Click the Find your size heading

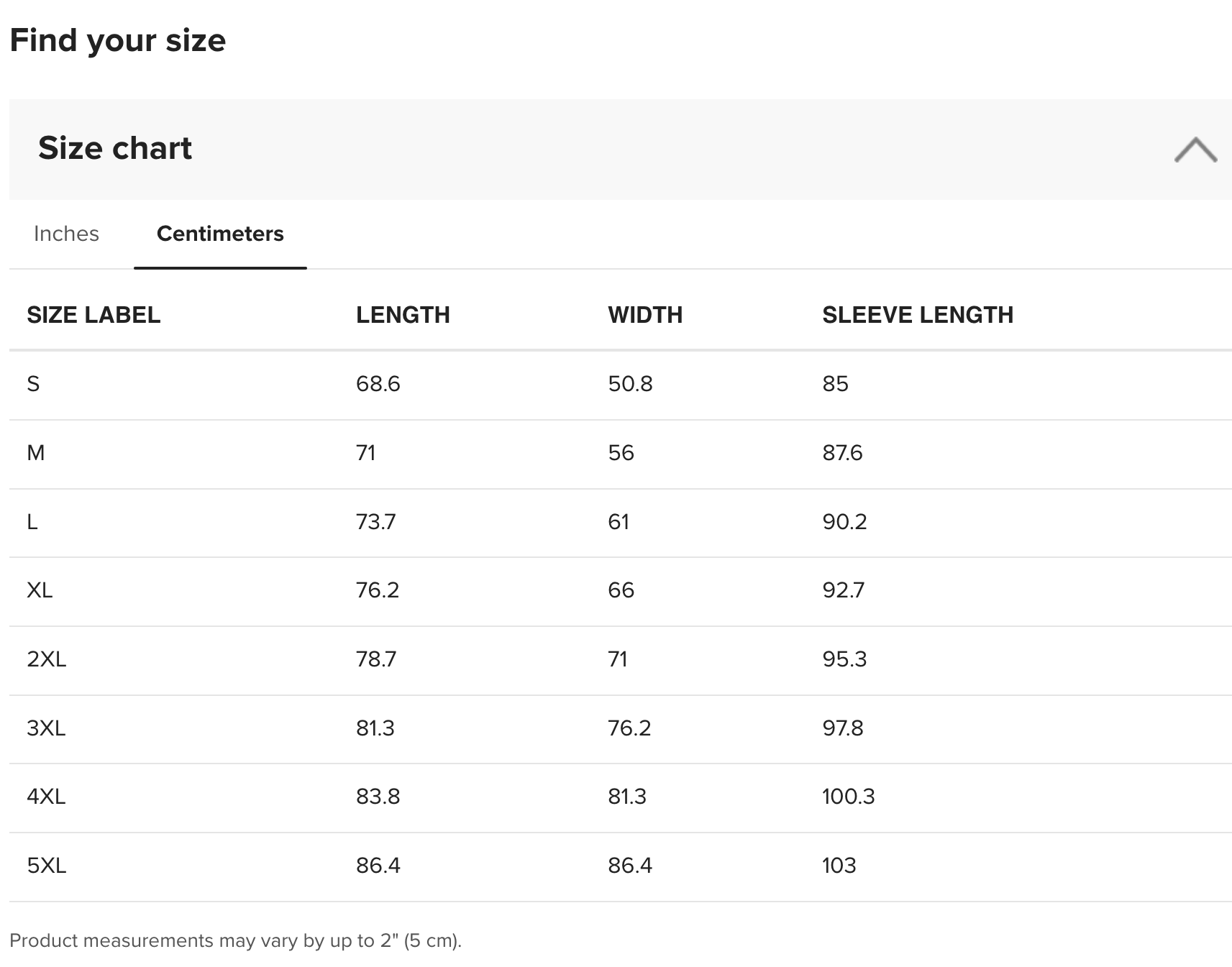click(118, 40)
